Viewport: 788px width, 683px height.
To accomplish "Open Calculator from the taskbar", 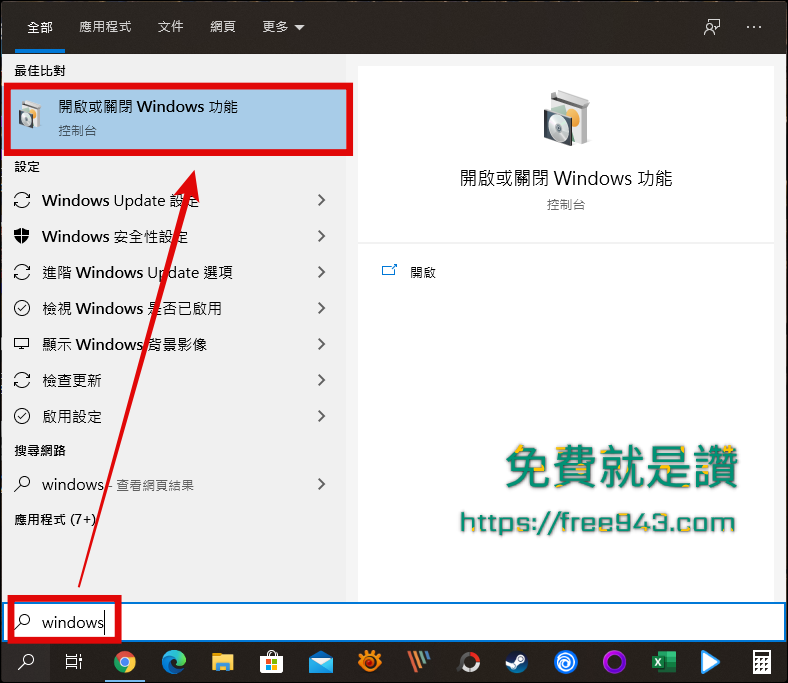I will pos(761,662).
